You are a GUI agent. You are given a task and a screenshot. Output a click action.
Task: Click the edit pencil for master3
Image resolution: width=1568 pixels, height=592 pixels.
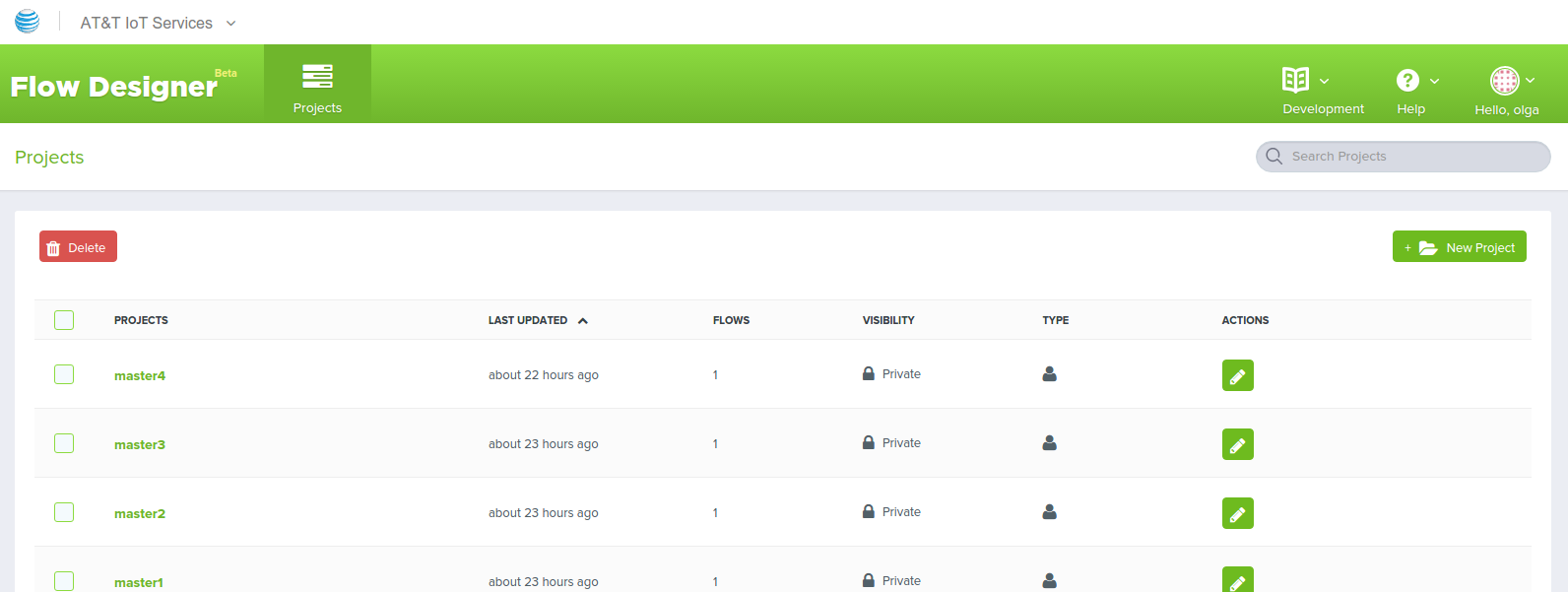tap(1238, 444)
